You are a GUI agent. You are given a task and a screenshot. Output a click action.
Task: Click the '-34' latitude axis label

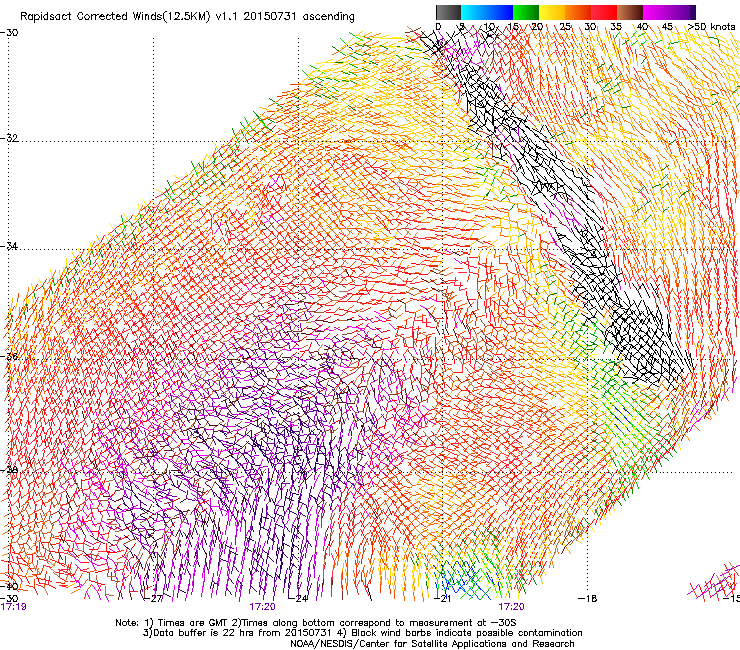9,246
